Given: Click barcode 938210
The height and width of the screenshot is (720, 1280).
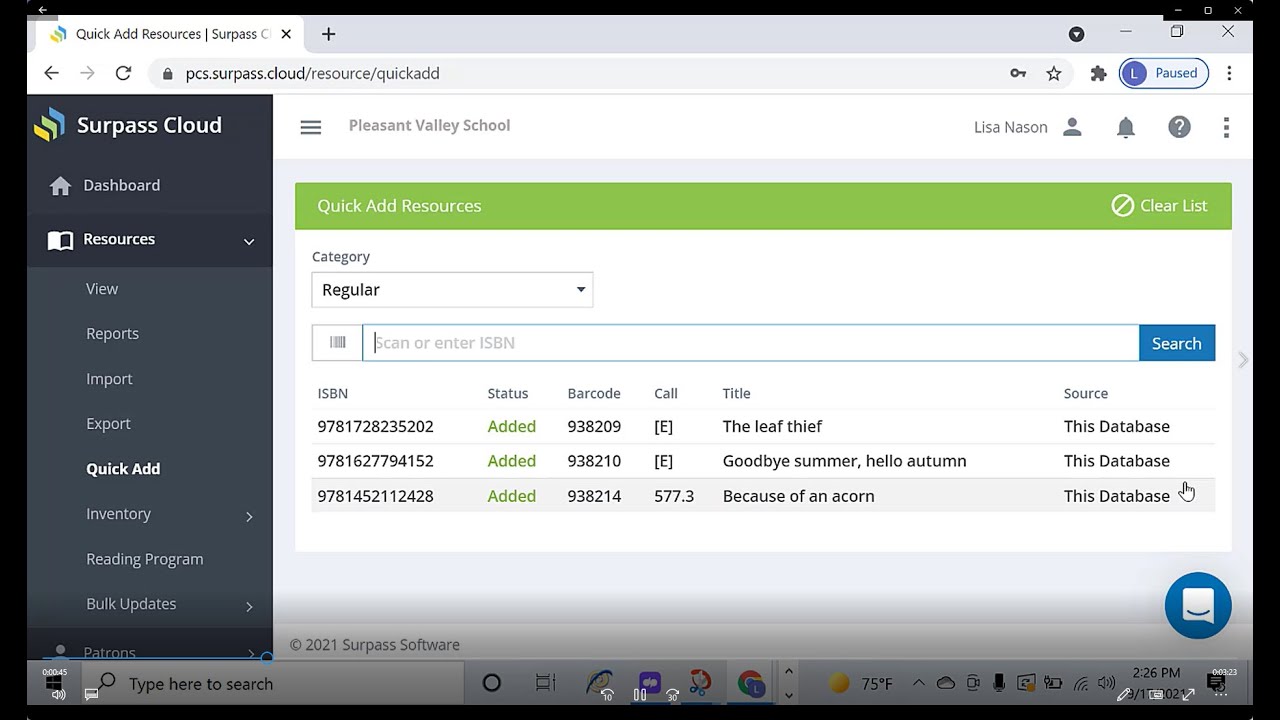Looking at the screenshot, I should (594, 461).
